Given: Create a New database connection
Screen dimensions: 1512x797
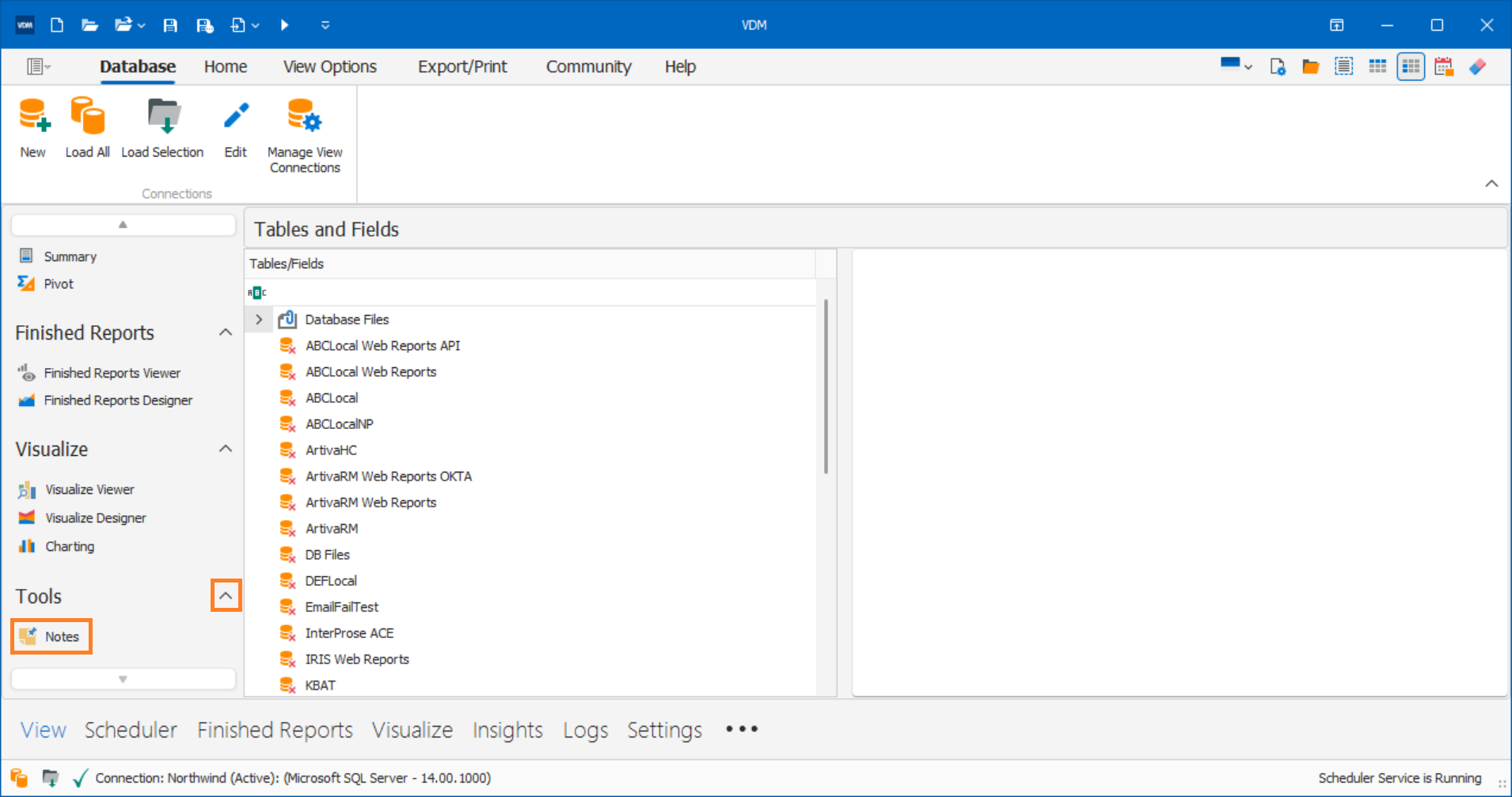Looking at the screenshot, I should pos(33,128).
